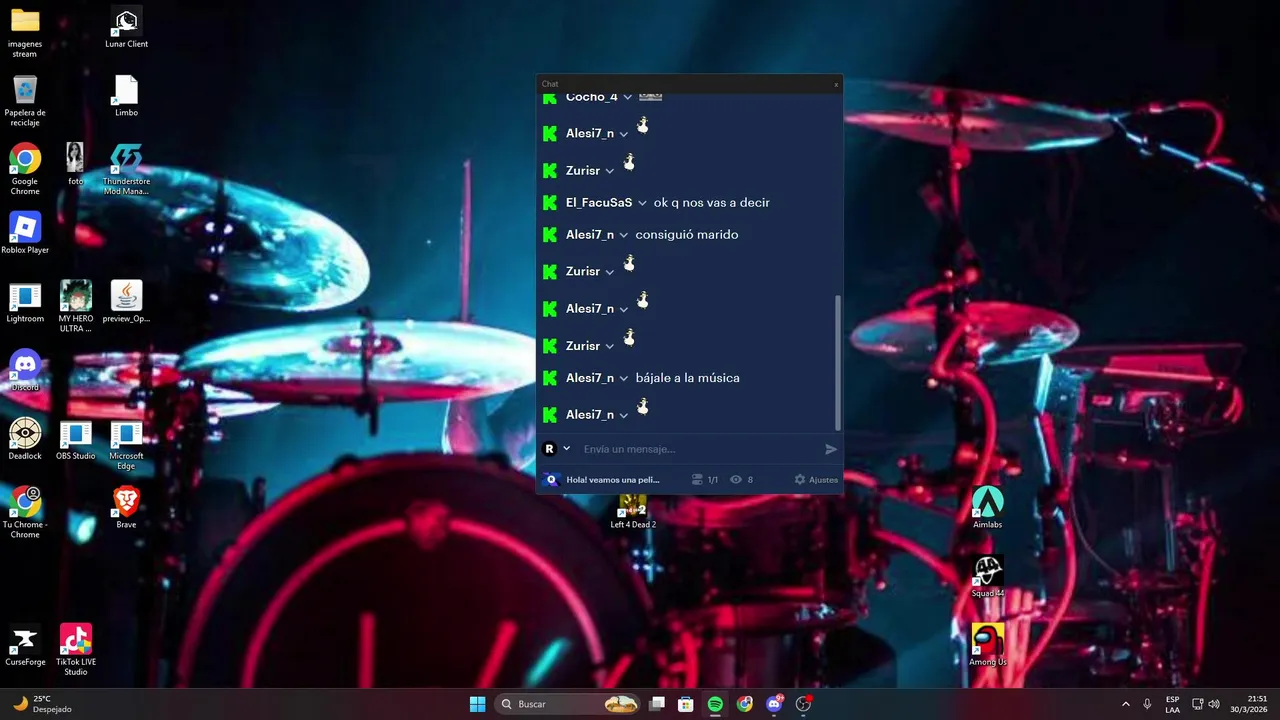Expand the identity dropdown next to R badge
The width and height of the screenshot is (1280, 720).
(567, 449)
